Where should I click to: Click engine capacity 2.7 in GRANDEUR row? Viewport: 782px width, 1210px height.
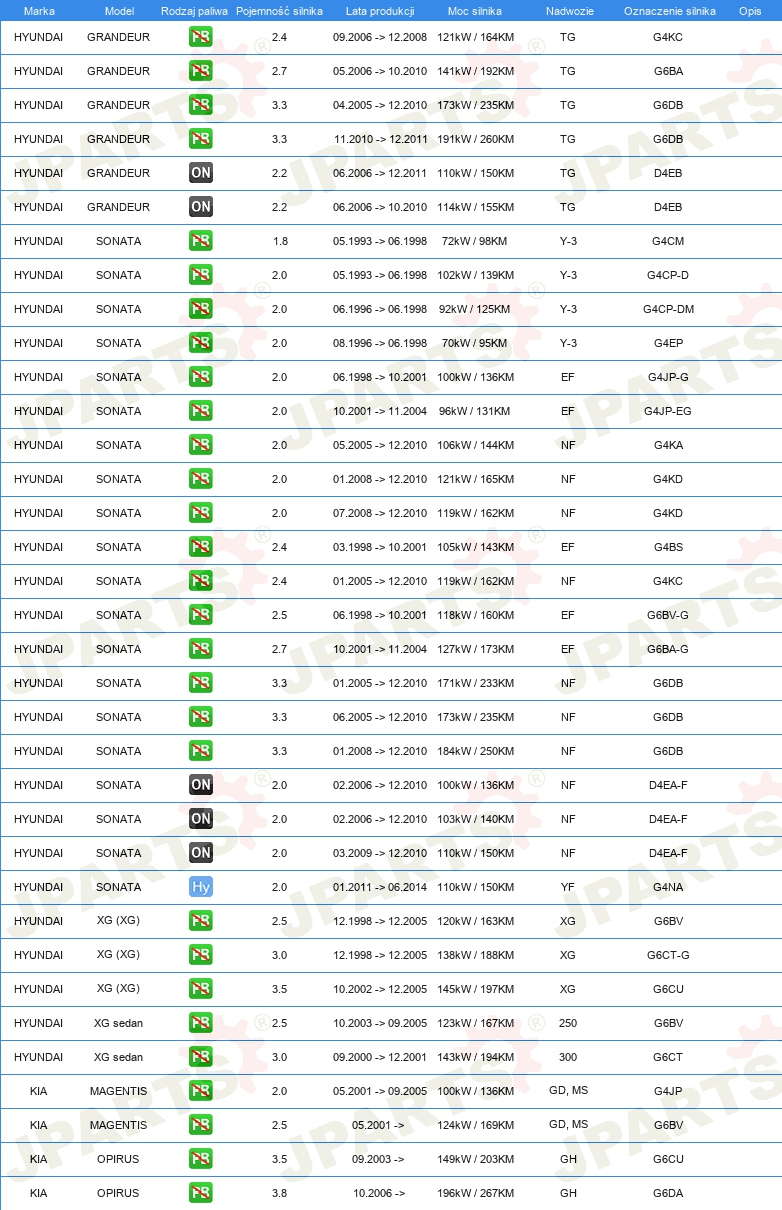[x=280, y=71]
